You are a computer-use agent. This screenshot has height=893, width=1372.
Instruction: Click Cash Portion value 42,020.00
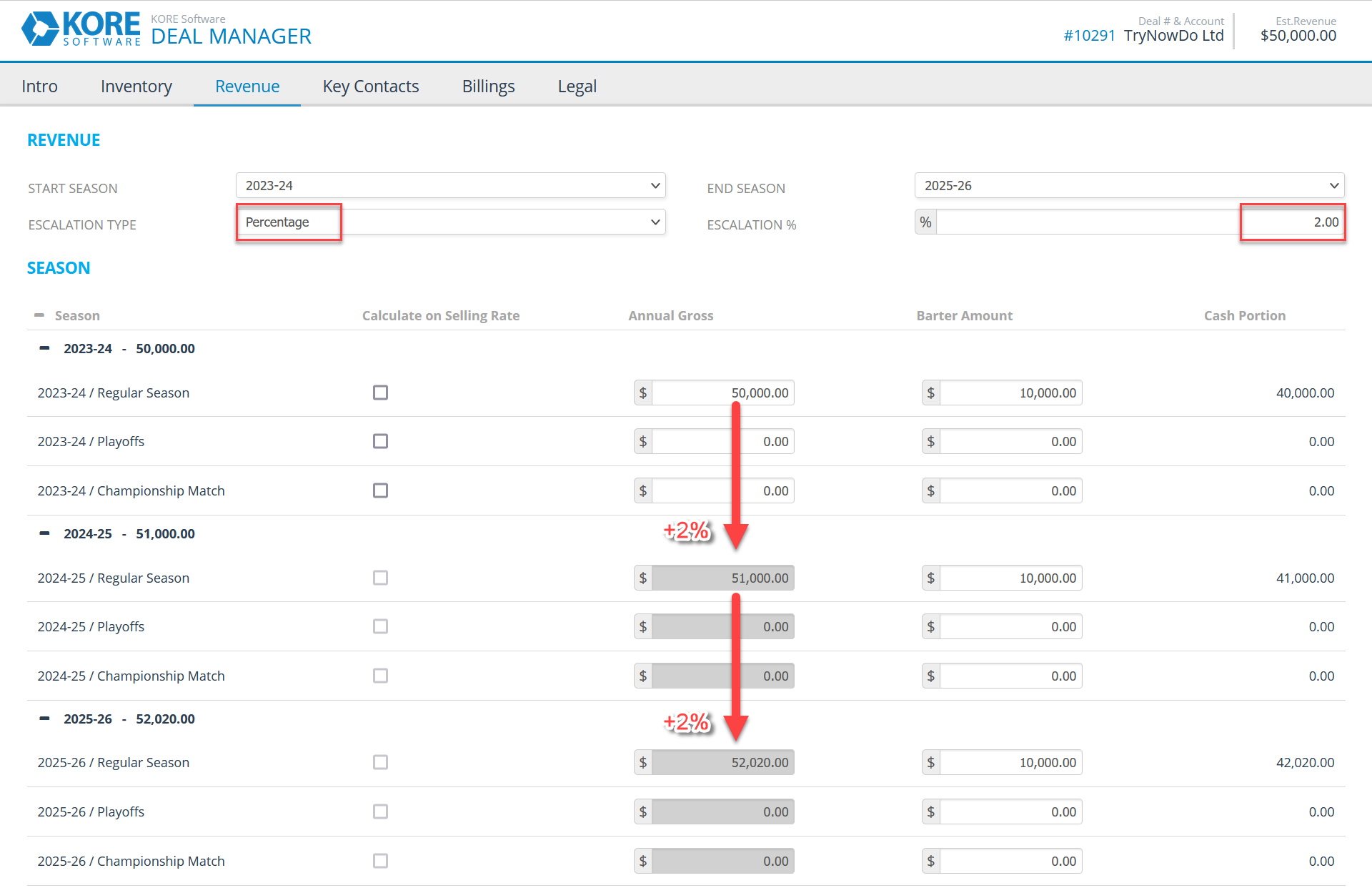point(1305,762)
